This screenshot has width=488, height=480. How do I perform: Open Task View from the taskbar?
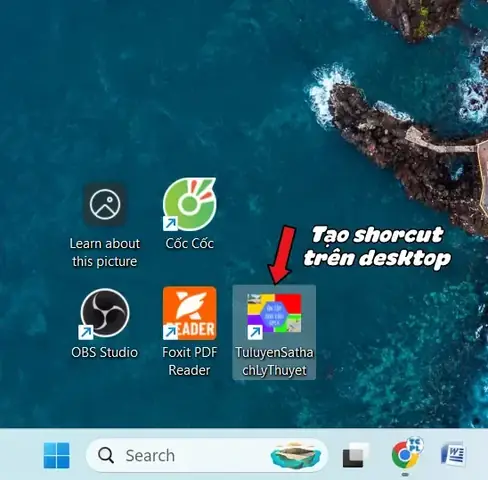tap(355, 455)
